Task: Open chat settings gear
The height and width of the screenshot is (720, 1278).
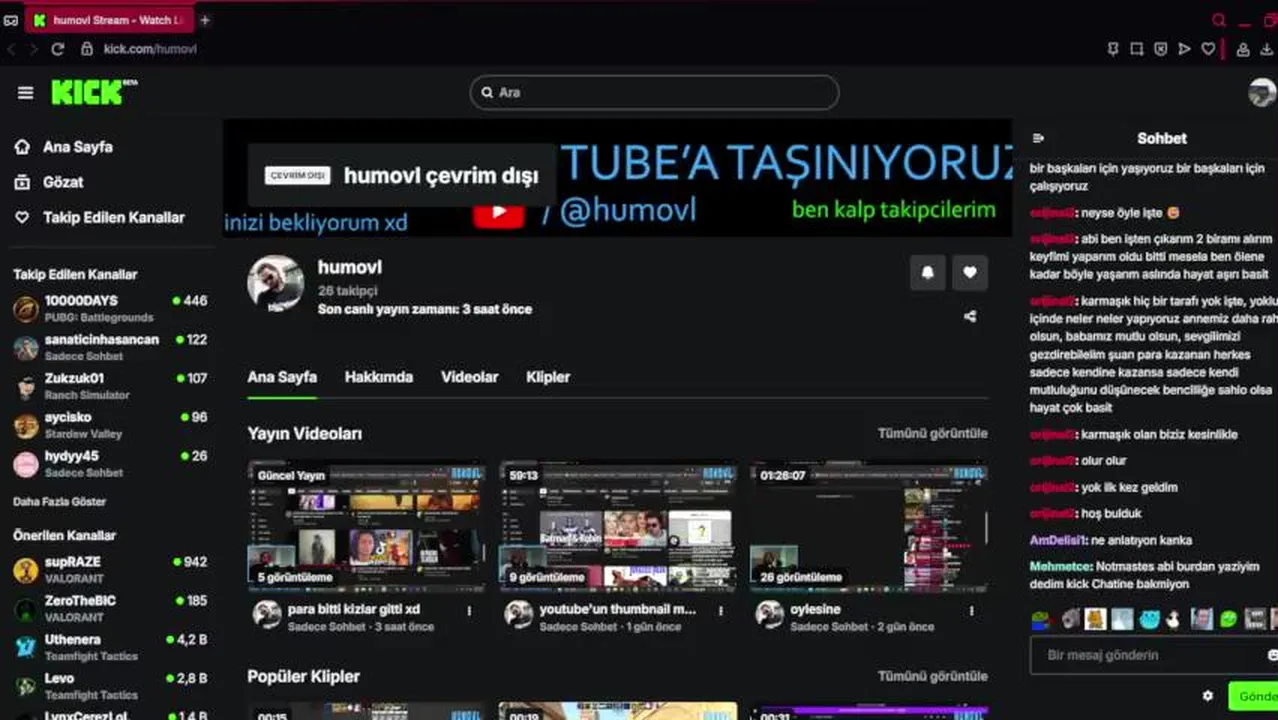Action: [1208, 696]
